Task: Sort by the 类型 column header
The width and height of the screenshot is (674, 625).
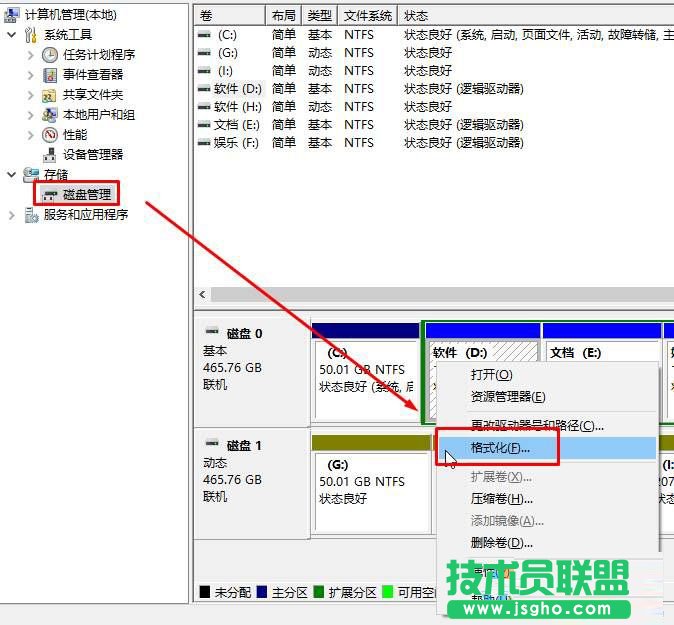Action: [x=320, y=16]
